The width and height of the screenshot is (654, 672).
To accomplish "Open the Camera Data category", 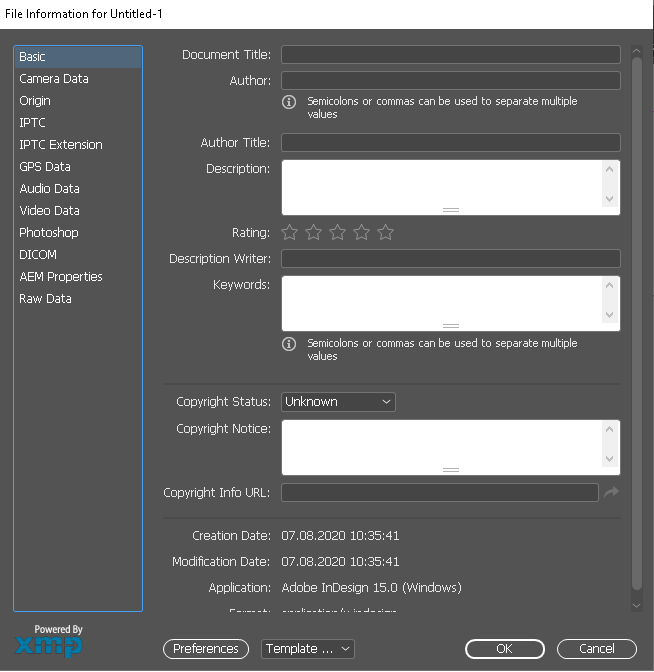I will 78,79.
